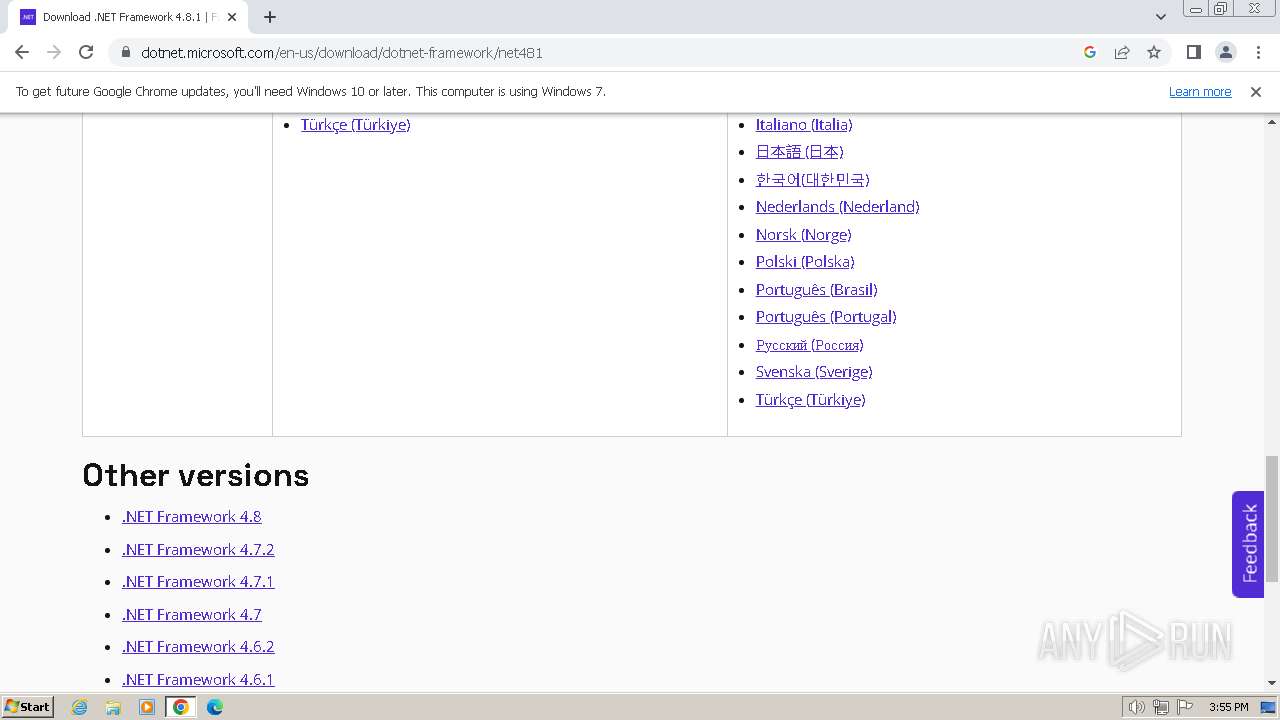The height and width of the screenshot is (720, 1280).
Task: Open Português (Brasil) language pack
Action: [x=817, y=289]
